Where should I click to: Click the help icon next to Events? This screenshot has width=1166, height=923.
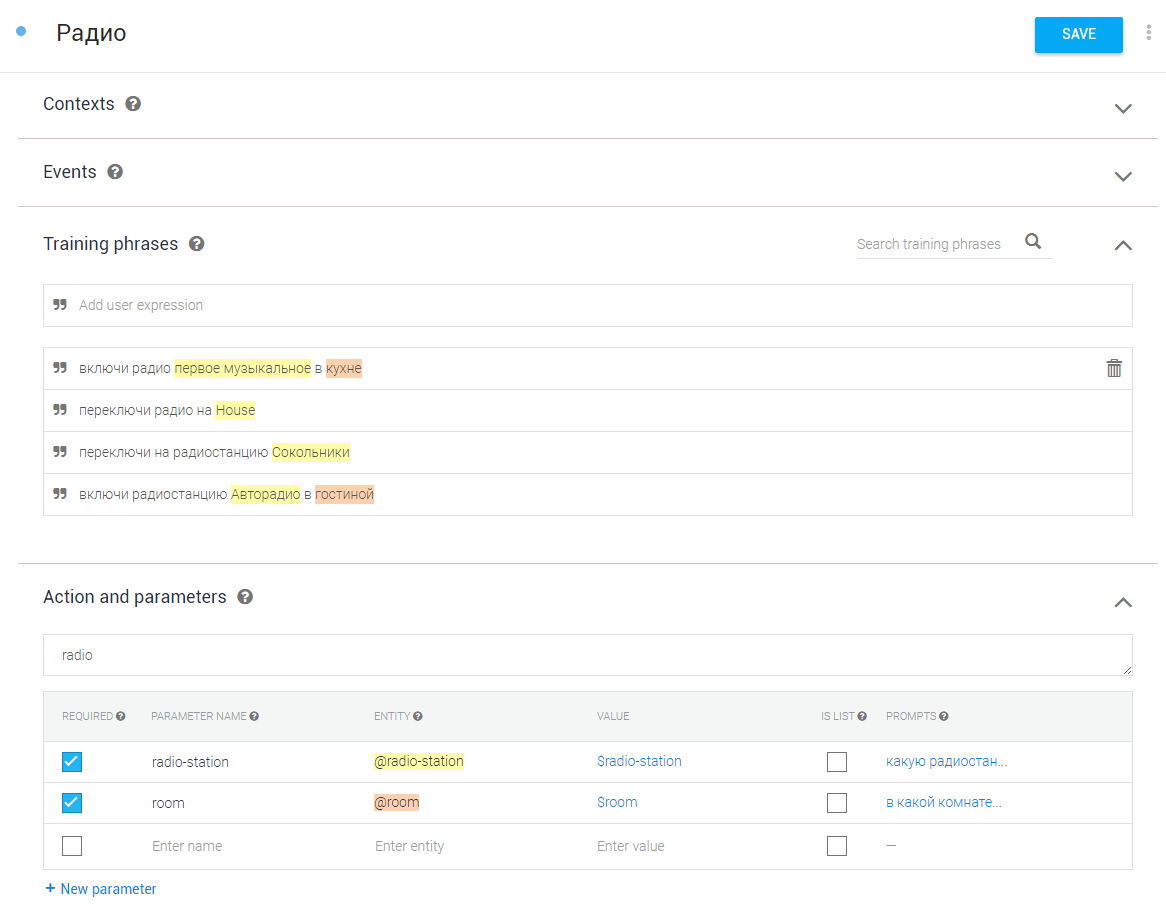pyautogui.click(x=115, y=172)
